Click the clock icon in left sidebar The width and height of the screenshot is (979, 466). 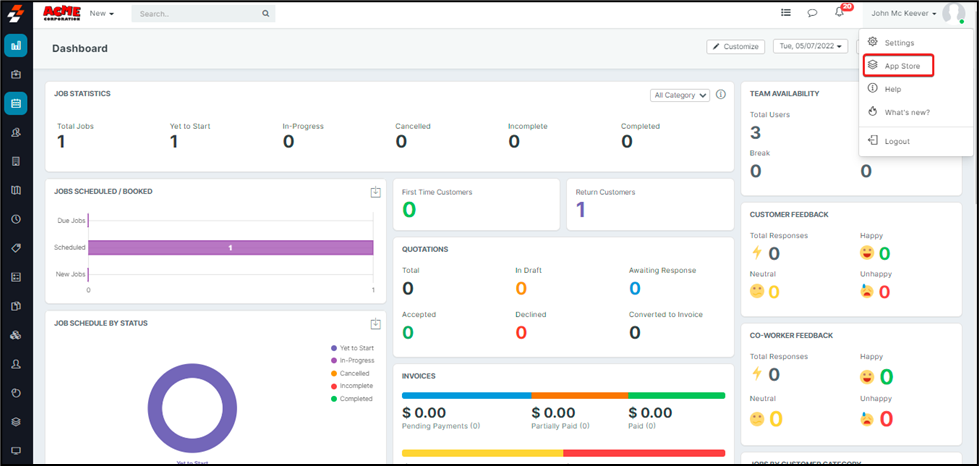point(15,219)
